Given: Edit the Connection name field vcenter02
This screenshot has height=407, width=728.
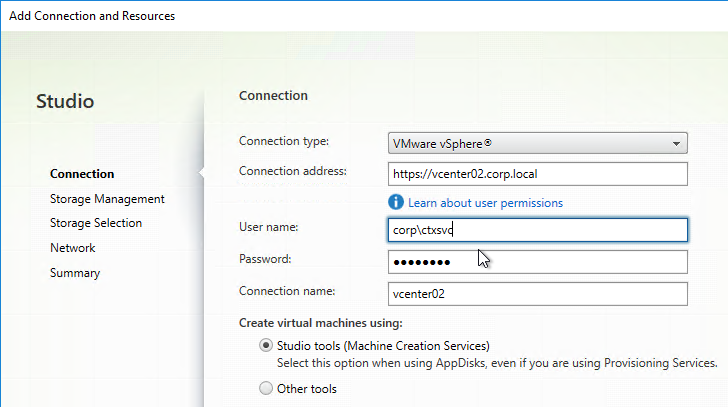Looking at the screenshot, I should (x=538, y=294).
